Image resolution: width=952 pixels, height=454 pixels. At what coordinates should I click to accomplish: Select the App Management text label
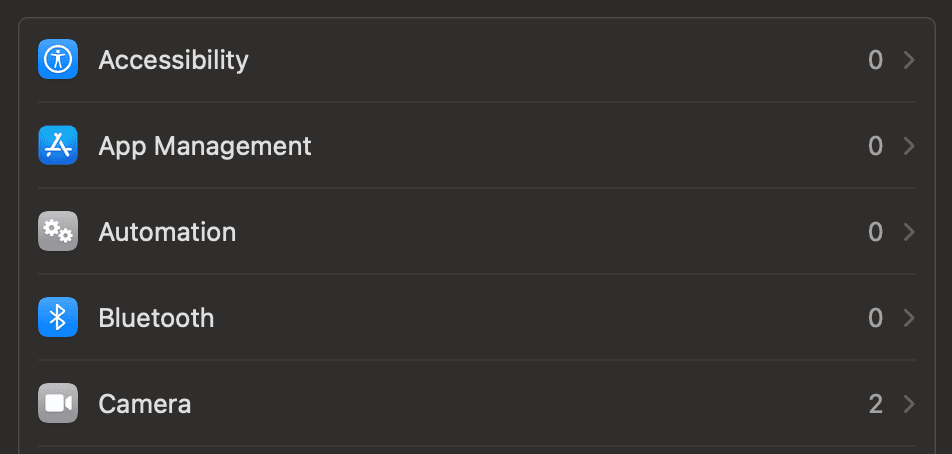click(x=205, y=146)
